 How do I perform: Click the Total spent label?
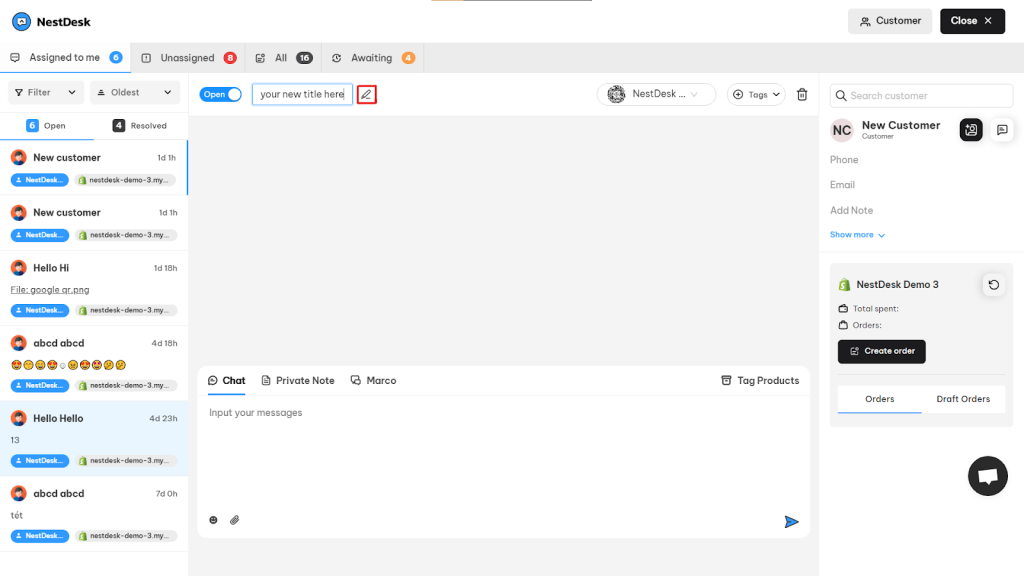[875, 308]
